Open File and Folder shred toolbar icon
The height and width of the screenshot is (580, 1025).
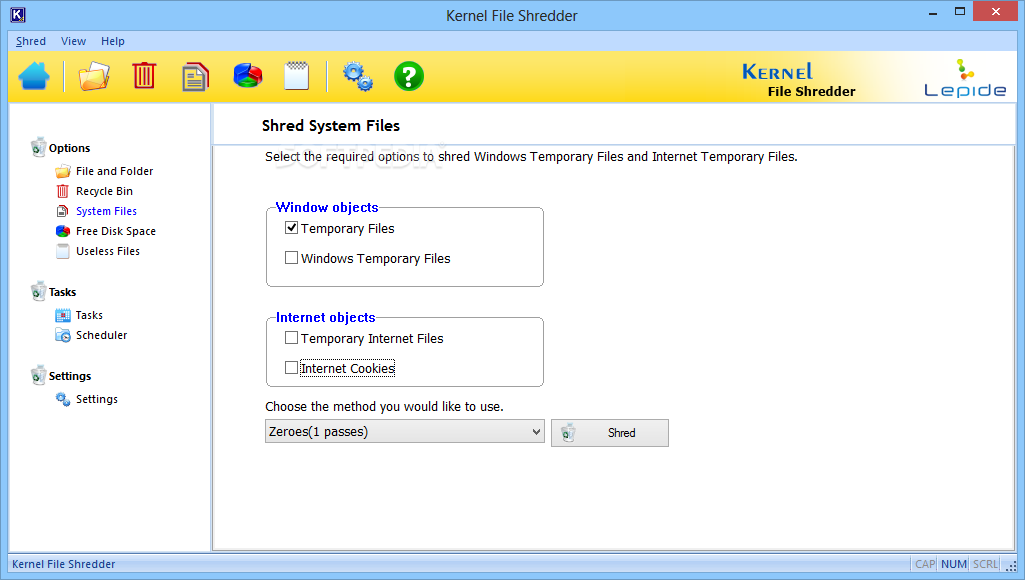tap(94, 76)
